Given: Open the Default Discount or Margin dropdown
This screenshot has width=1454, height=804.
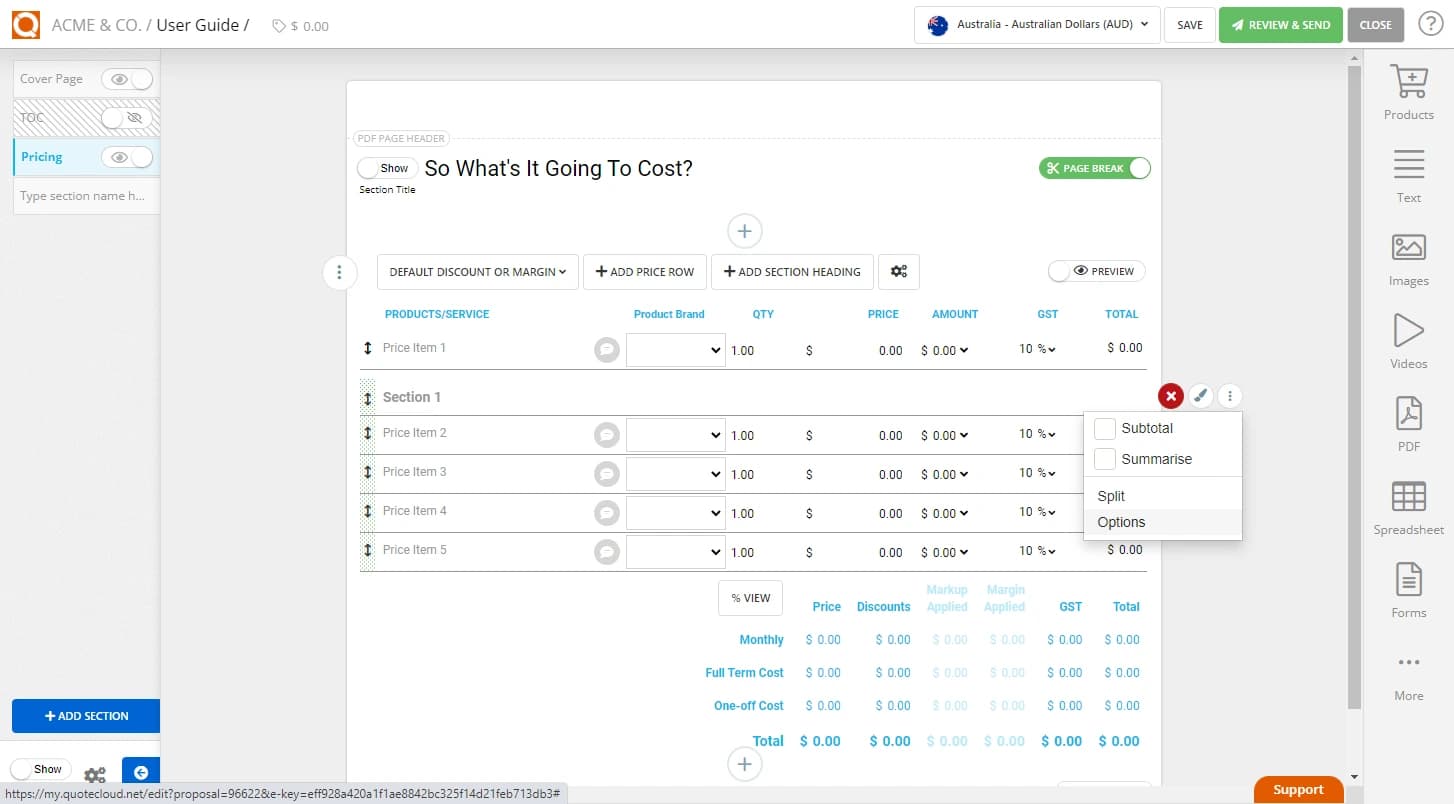Looking at the screenshot, I should click(x=477, y=271).
